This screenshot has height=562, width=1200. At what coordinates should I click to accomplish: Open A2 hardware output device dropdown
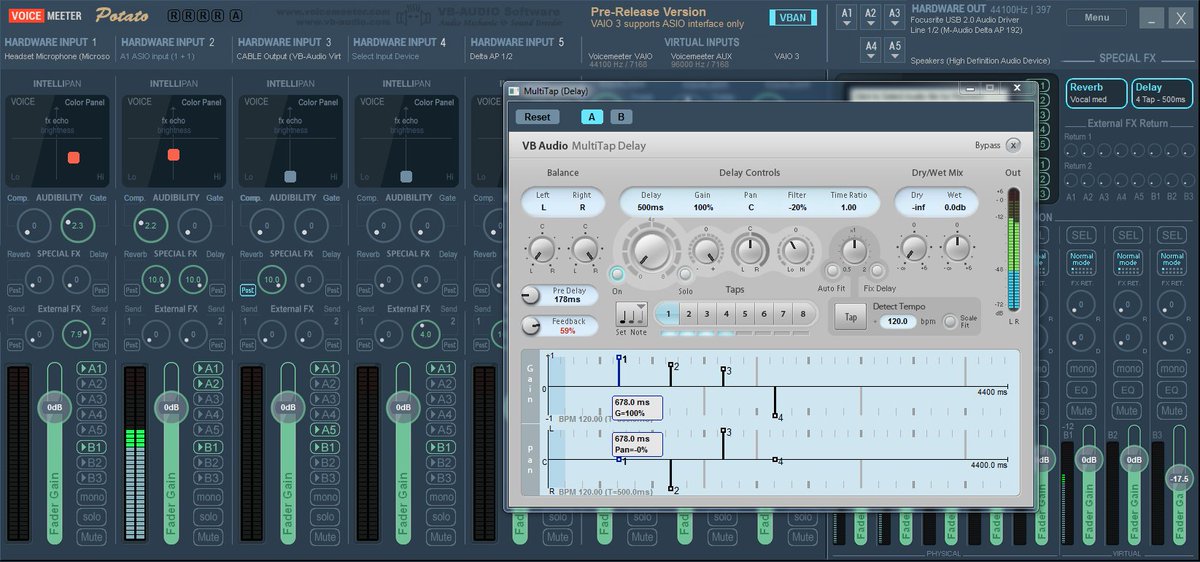point(871,17)
